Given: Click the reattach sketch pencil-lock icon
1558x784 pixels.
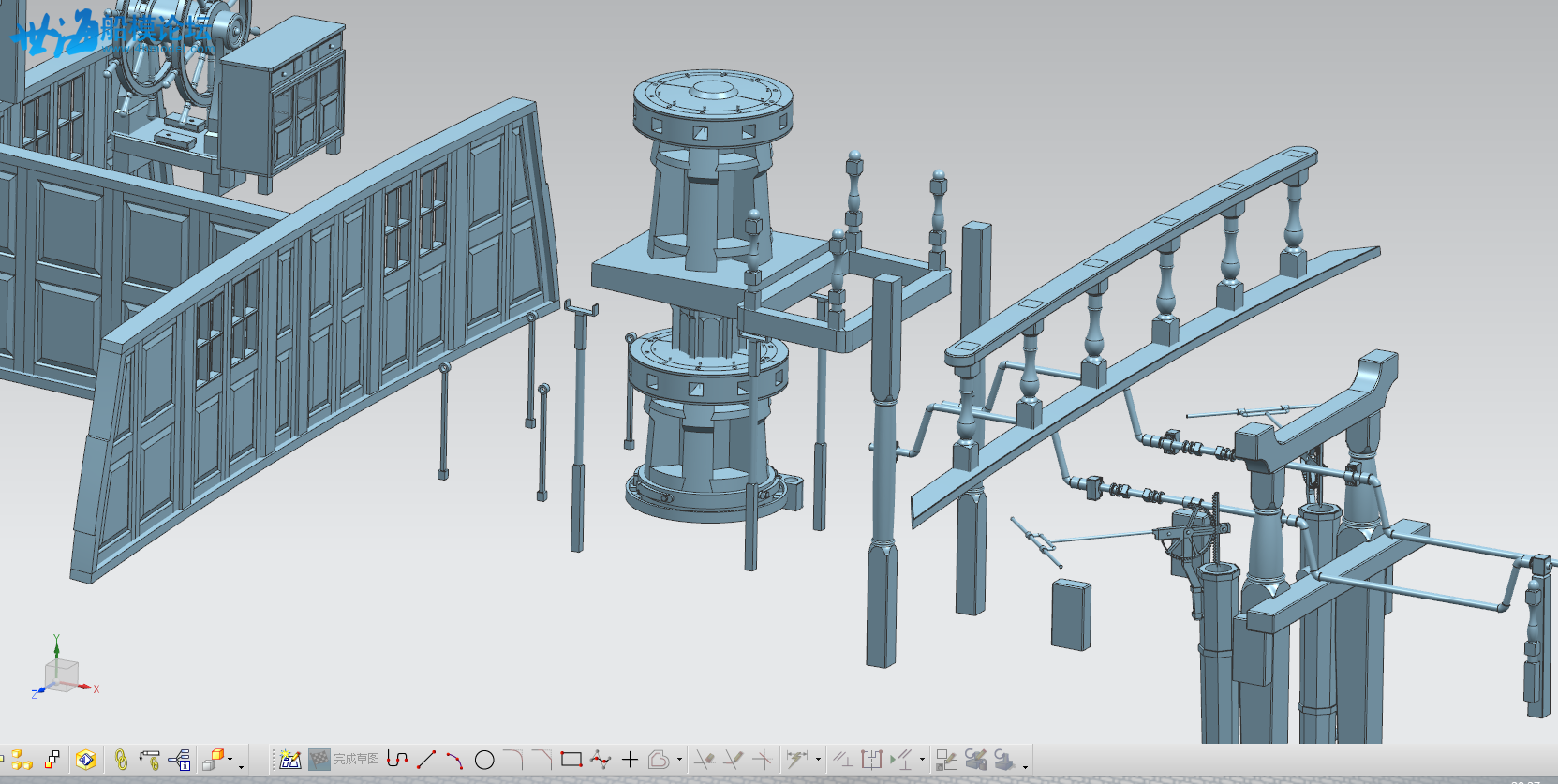Looking at the screenshot, I should click(975, 760).
